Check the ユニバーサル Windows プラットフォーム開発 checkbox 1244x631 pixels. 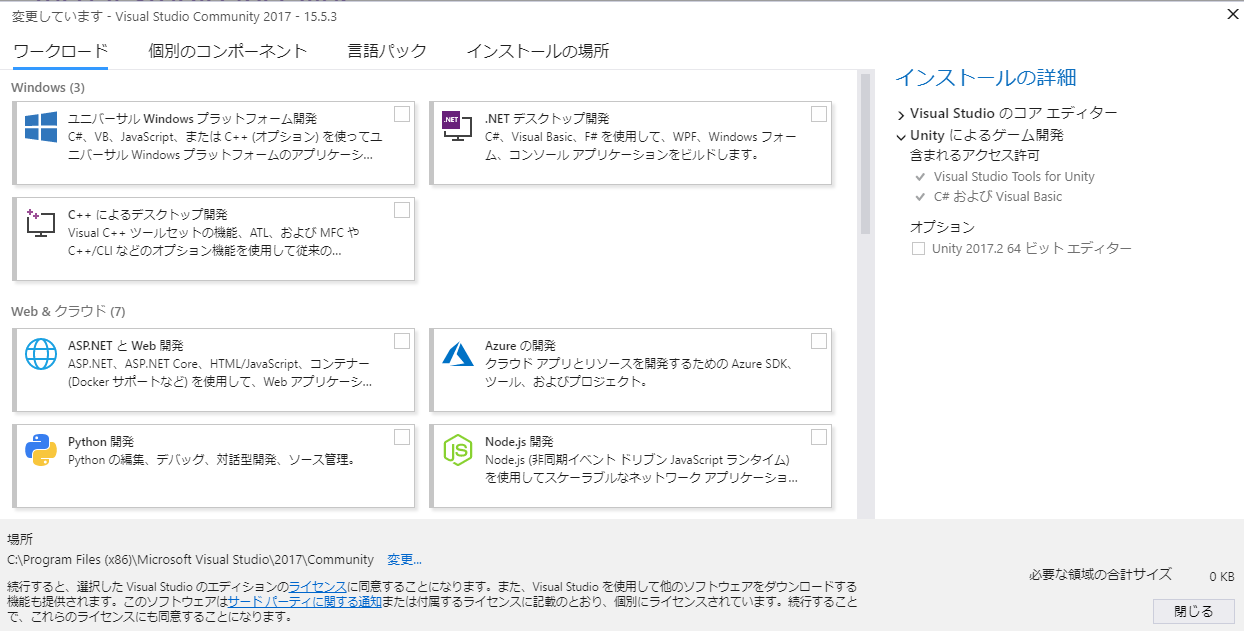pyautogui.click(x=402, y=114)
